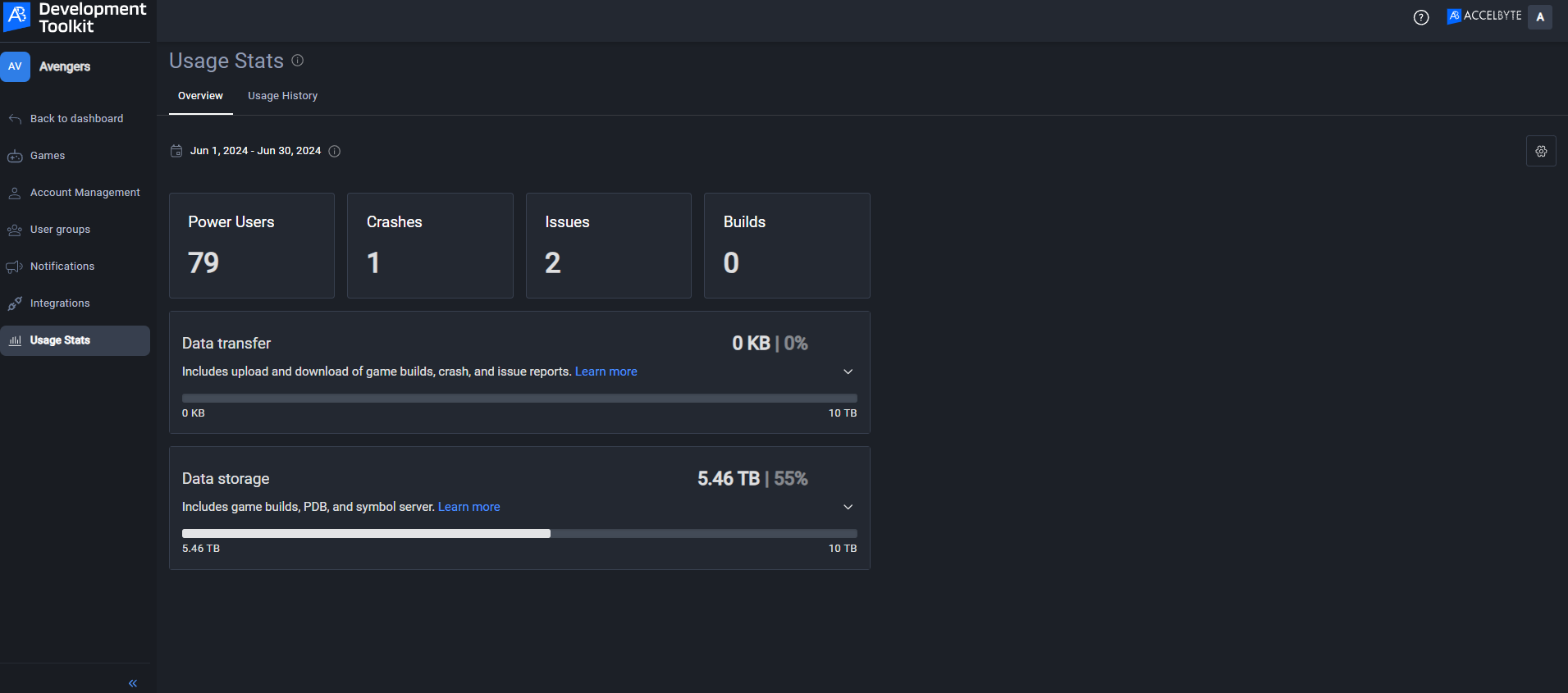The width and height of the screenshot is (1568, 693).
Task: Open the help question mark icon
Action: (x=1421, y=17)
